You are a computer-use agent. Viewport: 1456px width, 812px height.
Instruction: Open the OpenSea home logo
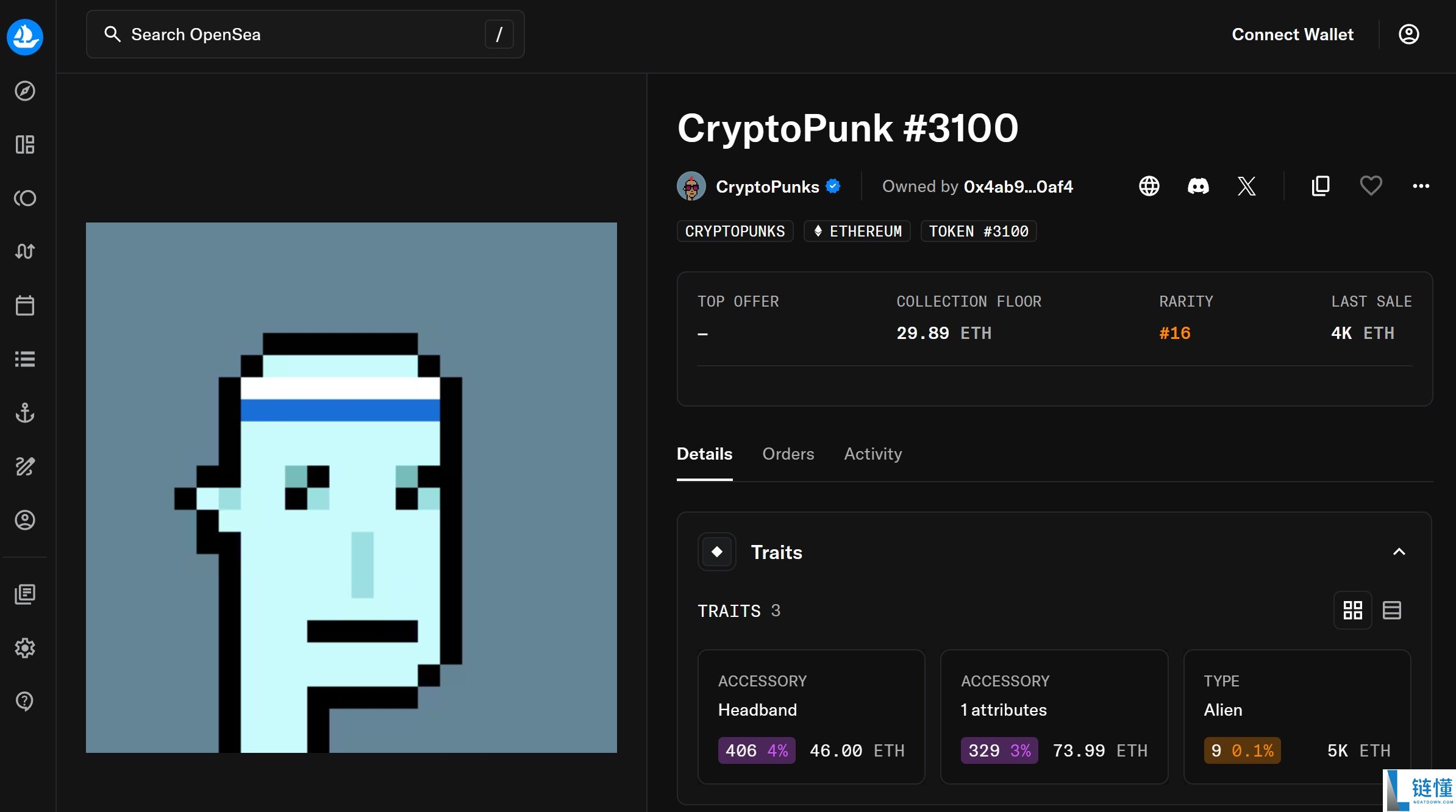25,37
